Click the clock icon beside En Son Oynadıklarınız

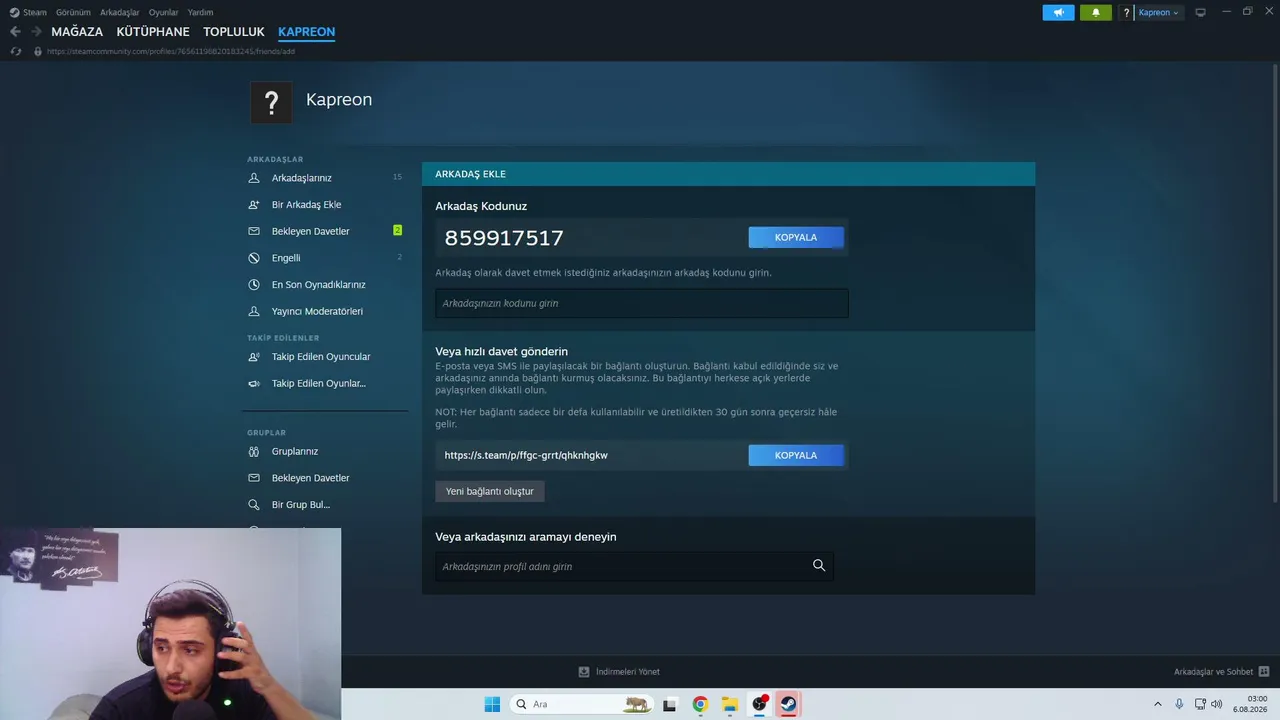[x=253, y=285]
